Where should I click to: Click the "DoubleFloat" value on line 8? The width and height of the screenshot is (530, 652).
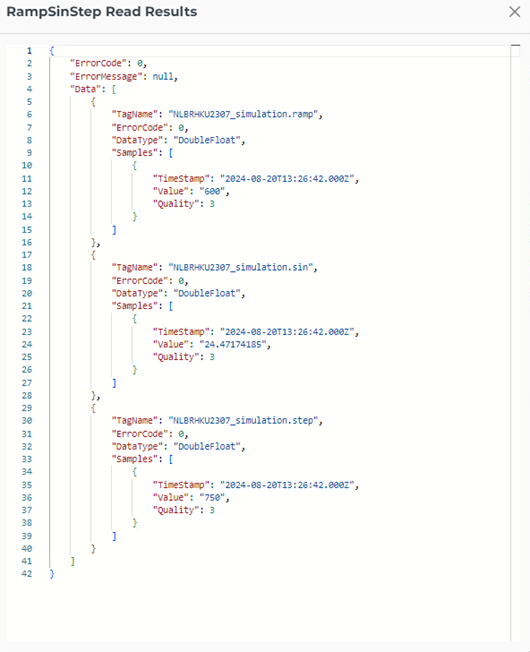207,140
